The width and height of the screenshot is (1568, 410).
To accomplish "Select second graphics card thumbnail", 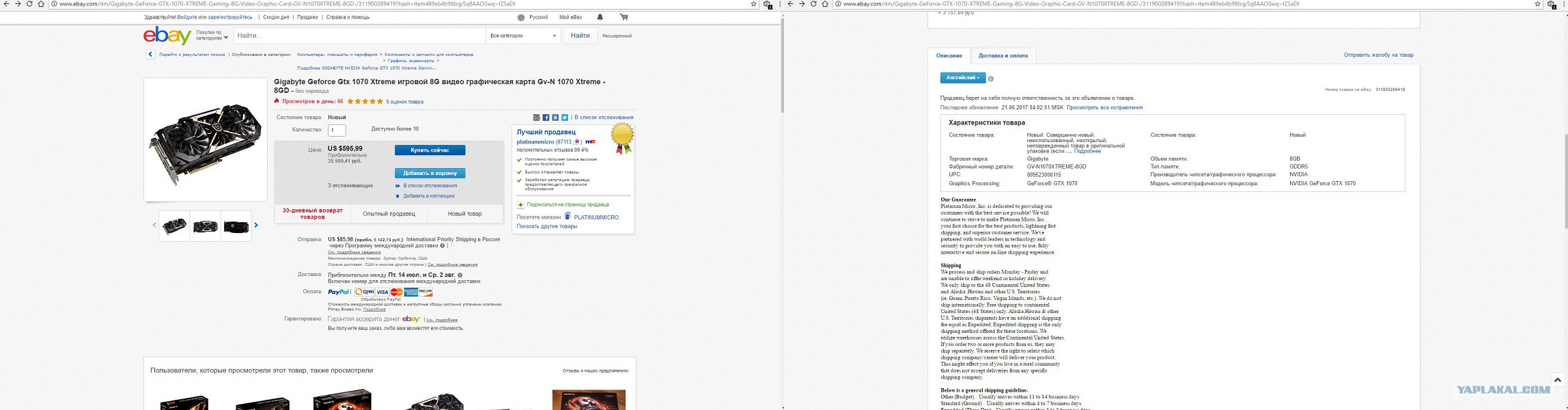I will (206, 225).
